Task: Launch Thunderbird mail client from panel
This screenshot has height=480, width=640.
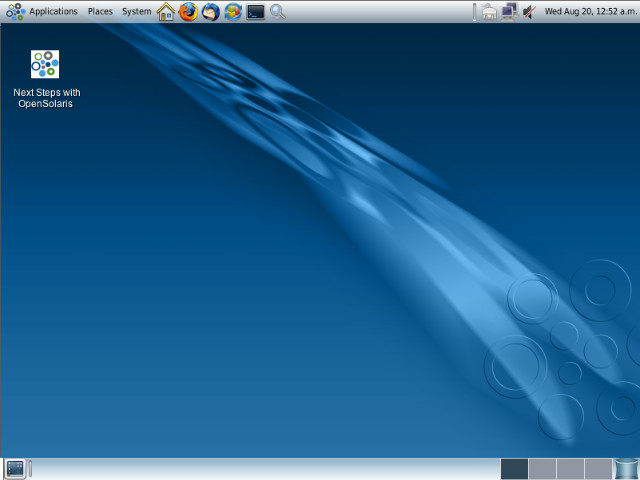Action: (211, 11)
